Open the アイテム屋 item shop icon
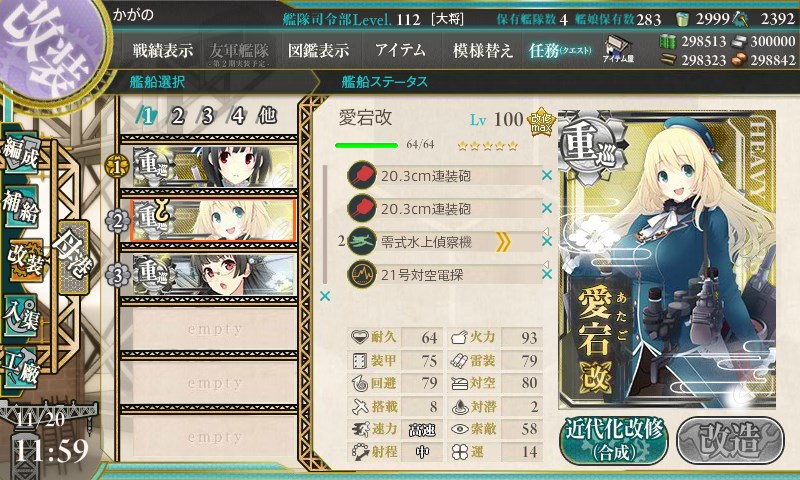 (618, 49)
